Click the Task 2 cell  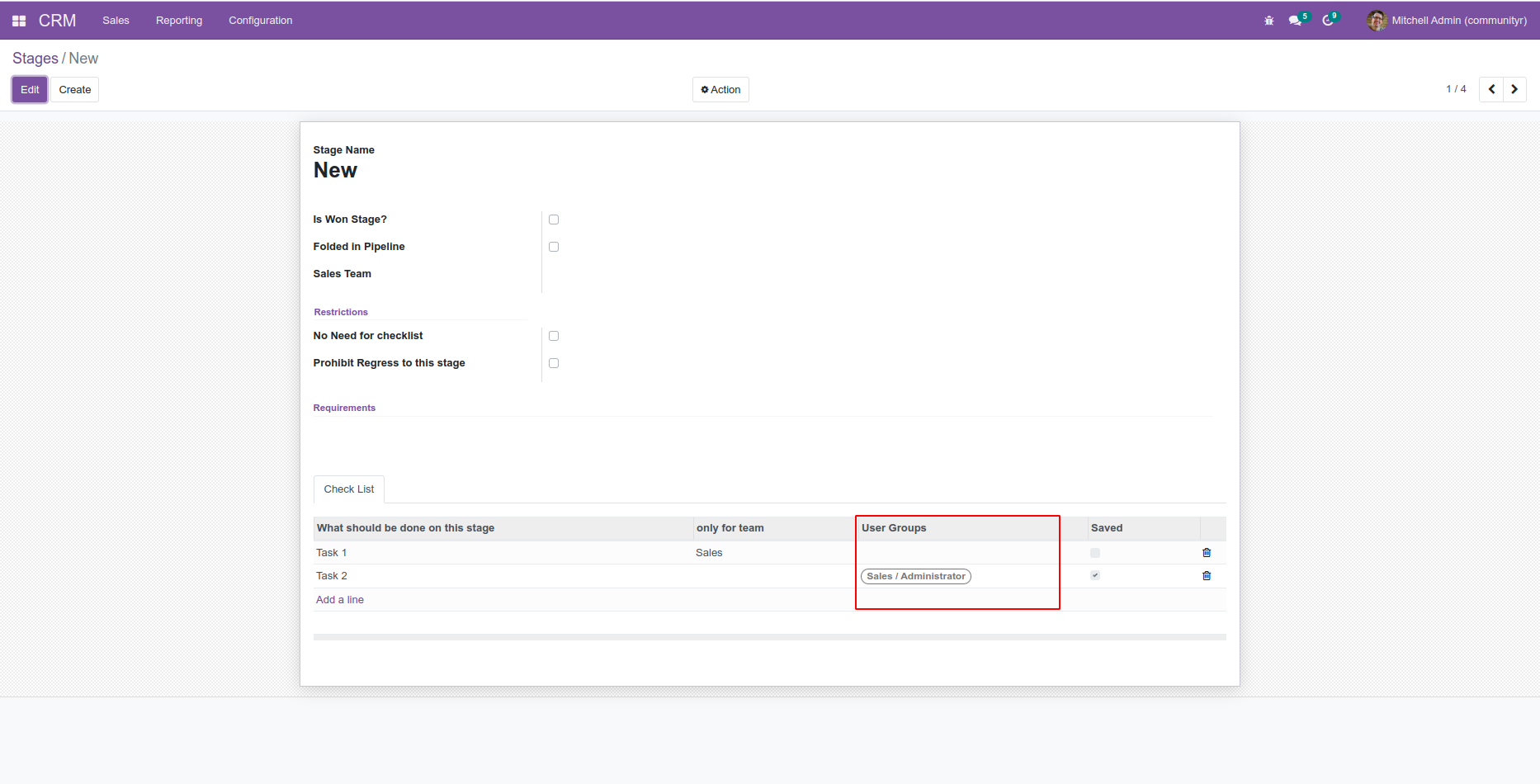point(503,576)
